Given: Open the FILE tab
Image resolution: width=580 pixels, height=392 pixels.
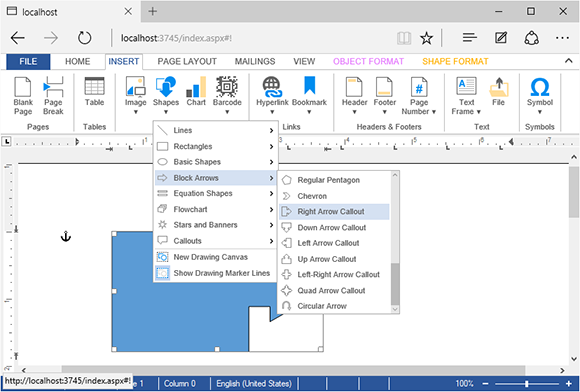Looking at the screenshot, I should (x=28, y=61).
